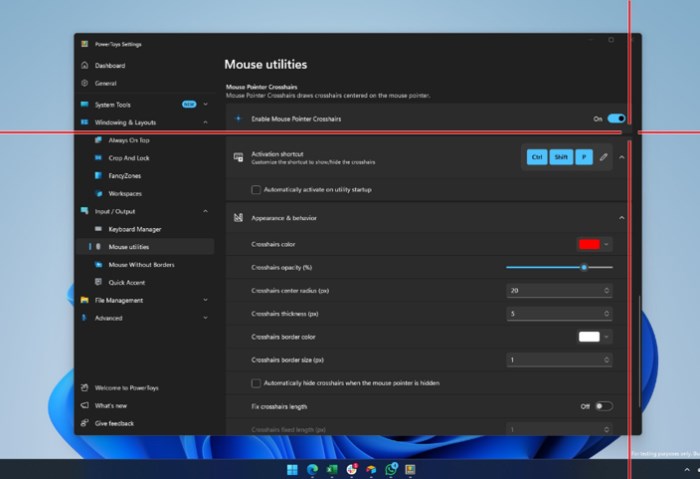Click the Crop And Lock icon
700x479 pixels.
click(99, 158)
